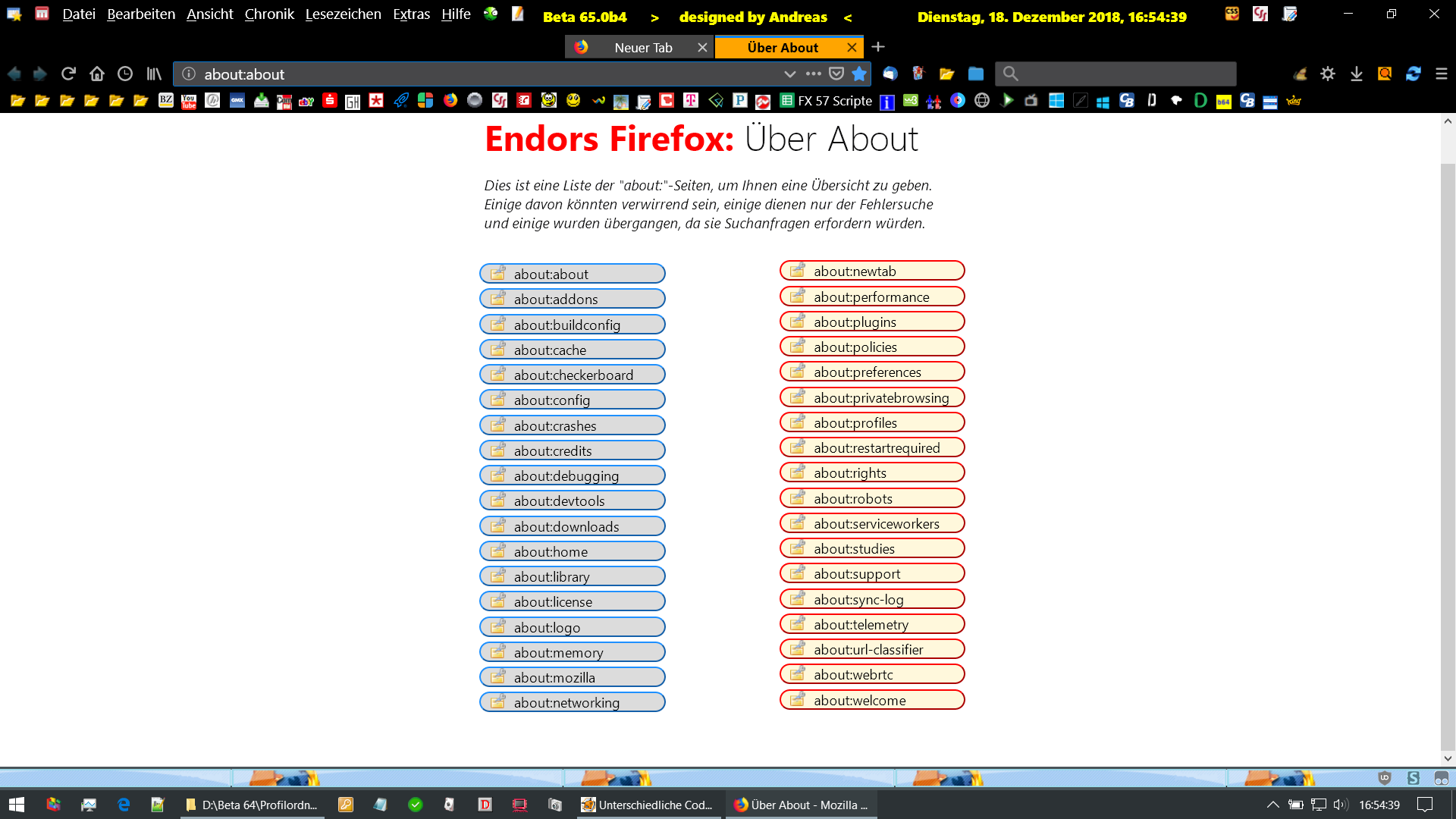Open the Lesezeichen menu
The height and width of the screenshot is (819, 1456).
click(x=343, y=14)
